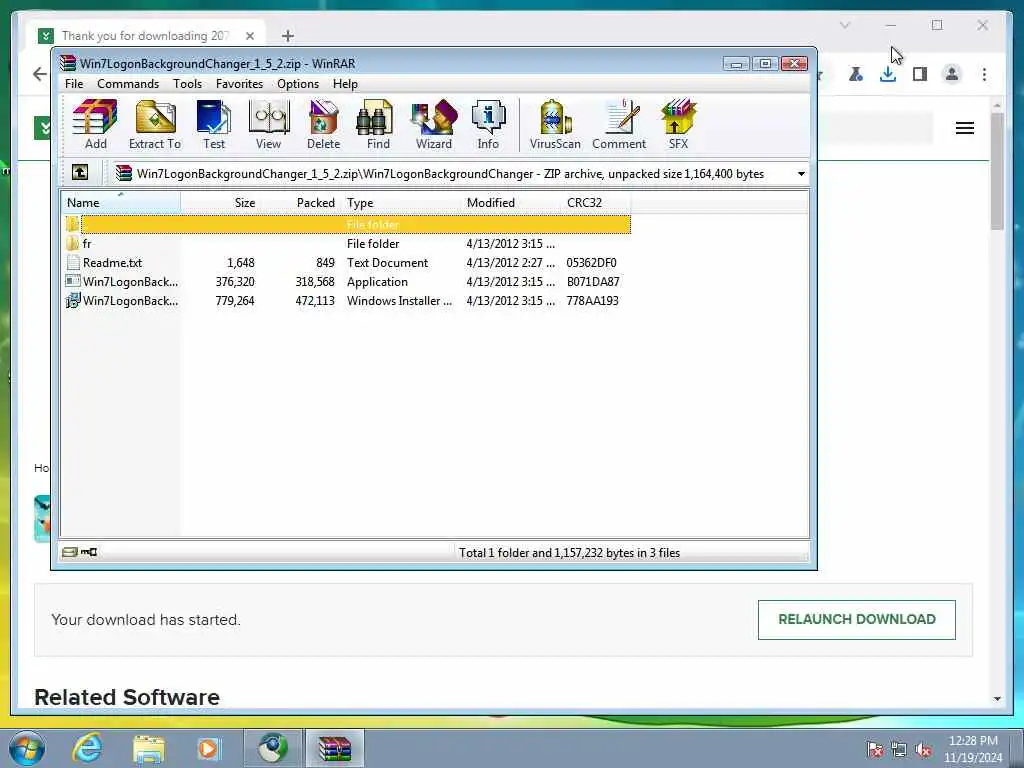The image size is (1024, 768).
Task: Sort the list by the Size column
Action: (220, 202)
